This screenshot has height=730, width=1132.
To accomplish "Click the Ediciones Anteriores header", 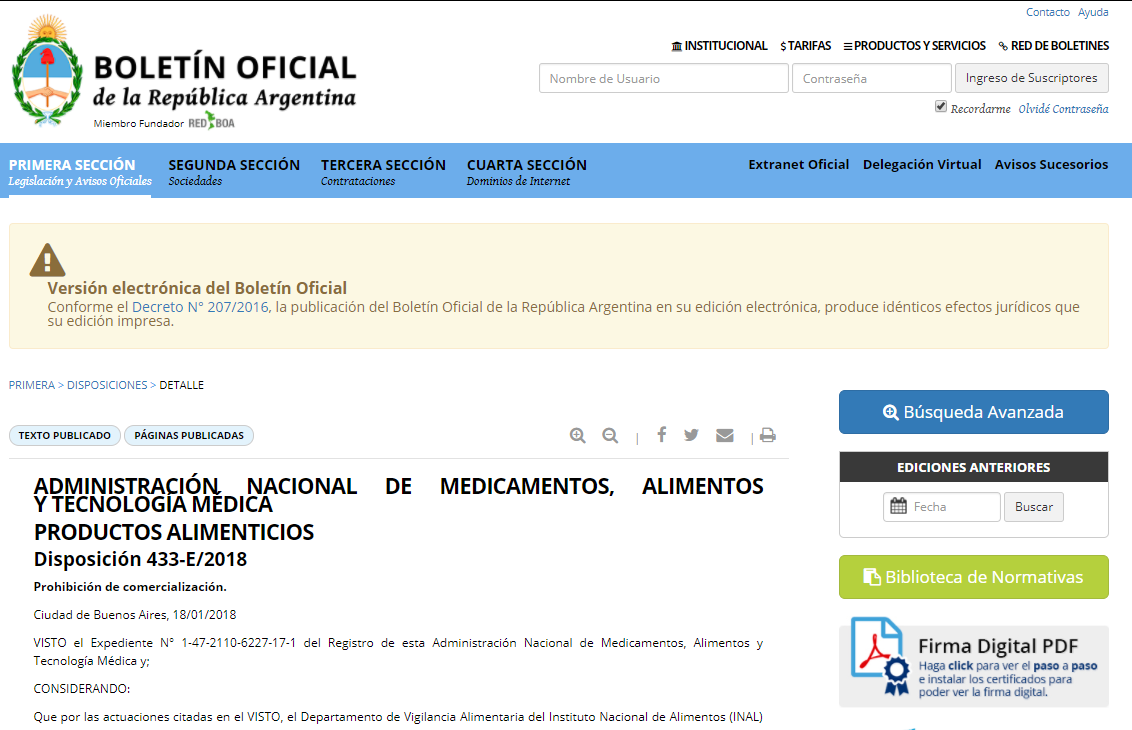I will (x=973, y=467).
